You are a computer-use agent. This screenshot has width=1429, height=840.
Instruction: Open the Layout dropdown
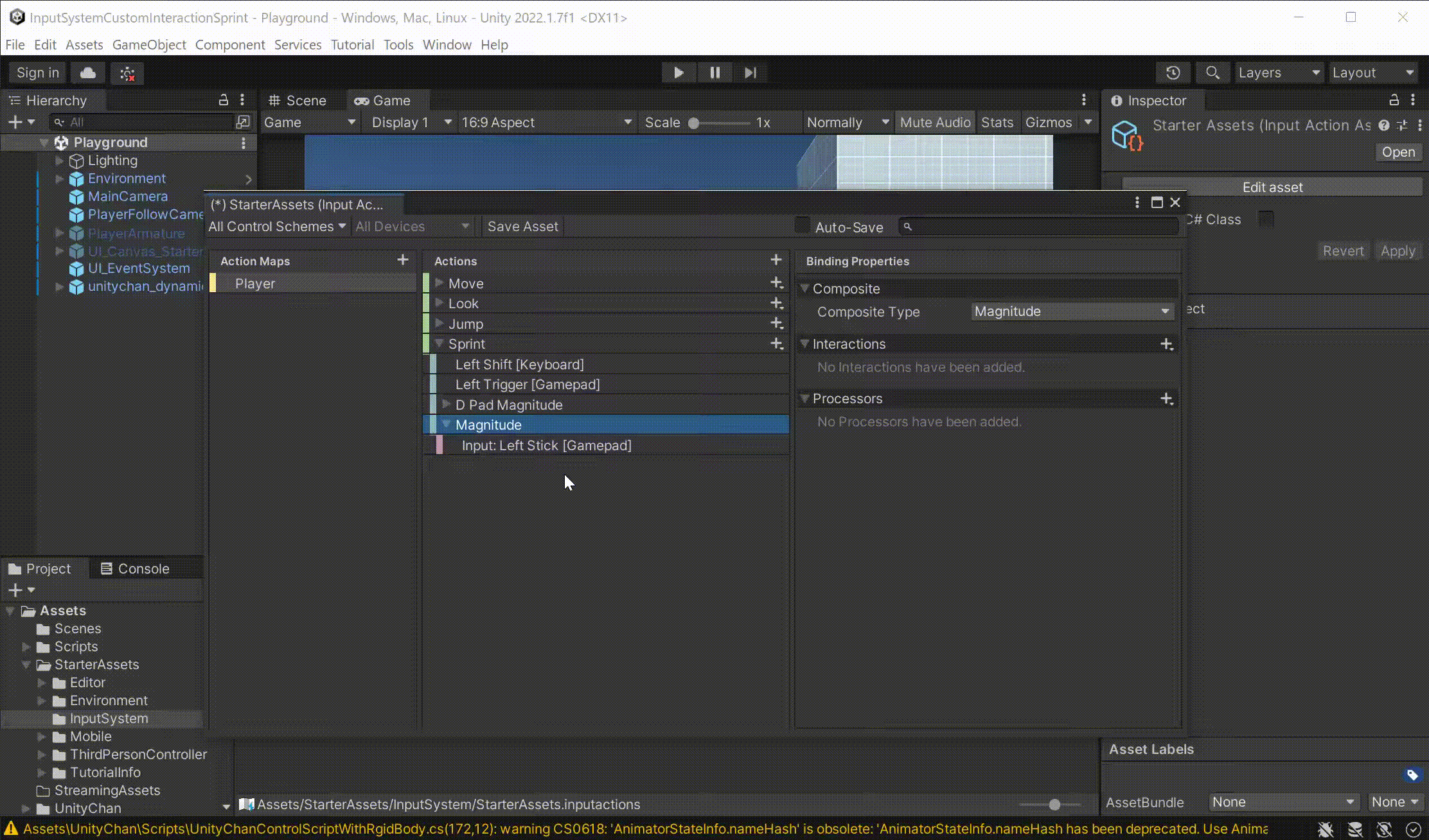tap(1372, 73)
